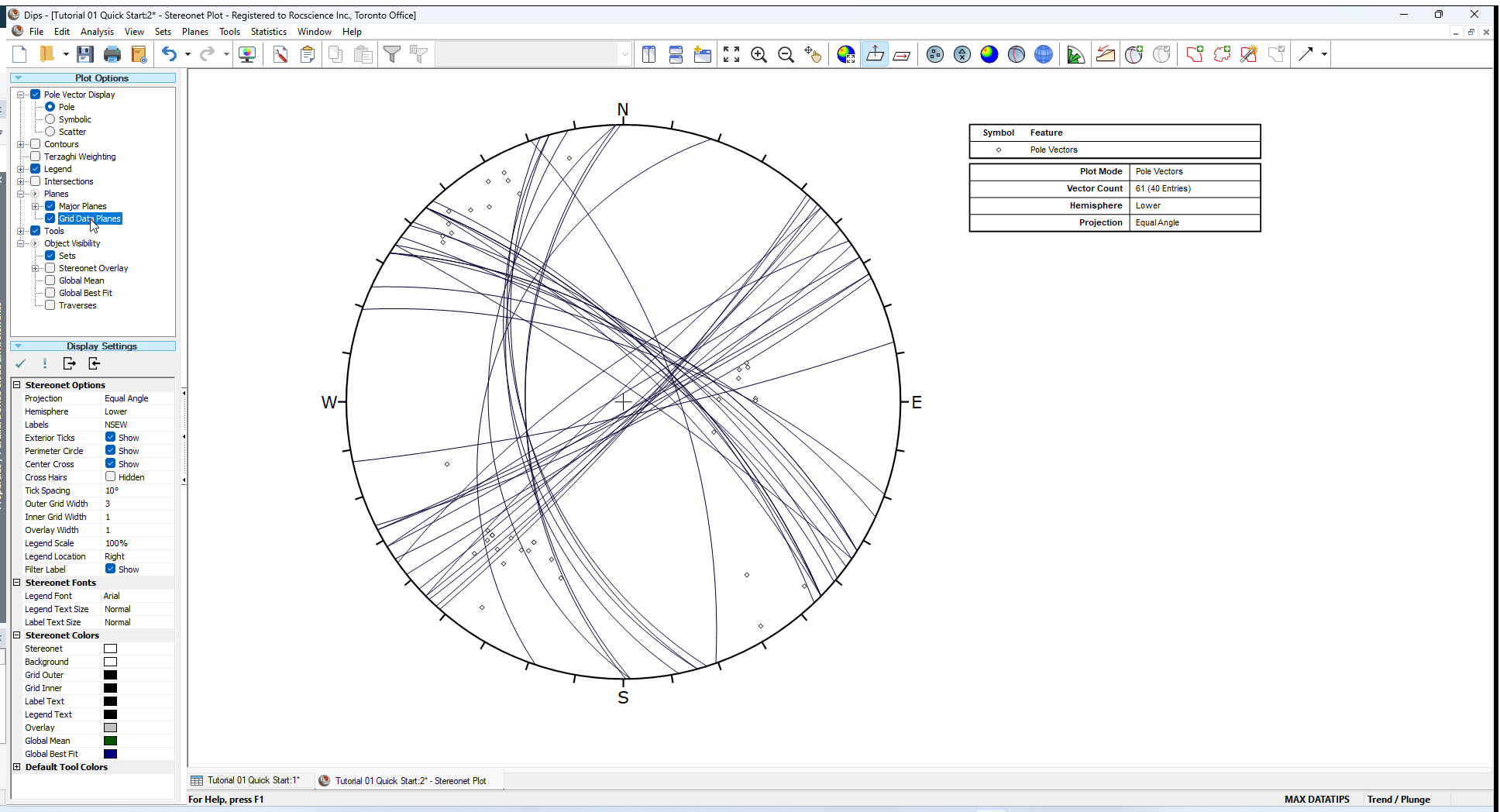Viewport: 1500px width, 812px height.
Task: Select the Zoom In tool
Action: [759, 54]
